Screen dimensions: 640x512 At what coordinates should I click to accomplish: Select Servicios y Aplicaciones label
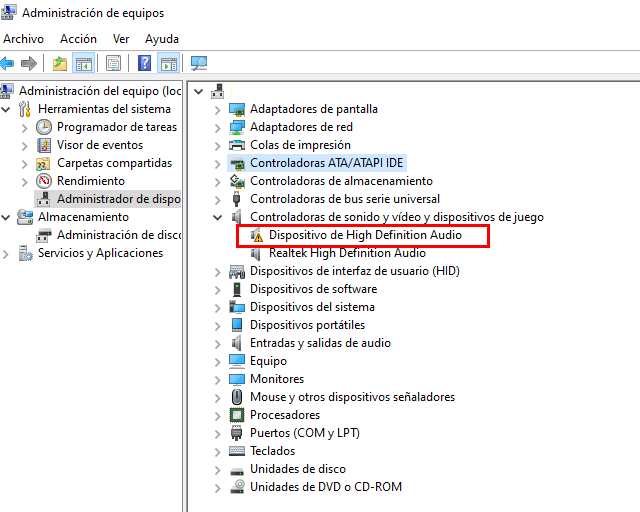[x=100, y=253]
